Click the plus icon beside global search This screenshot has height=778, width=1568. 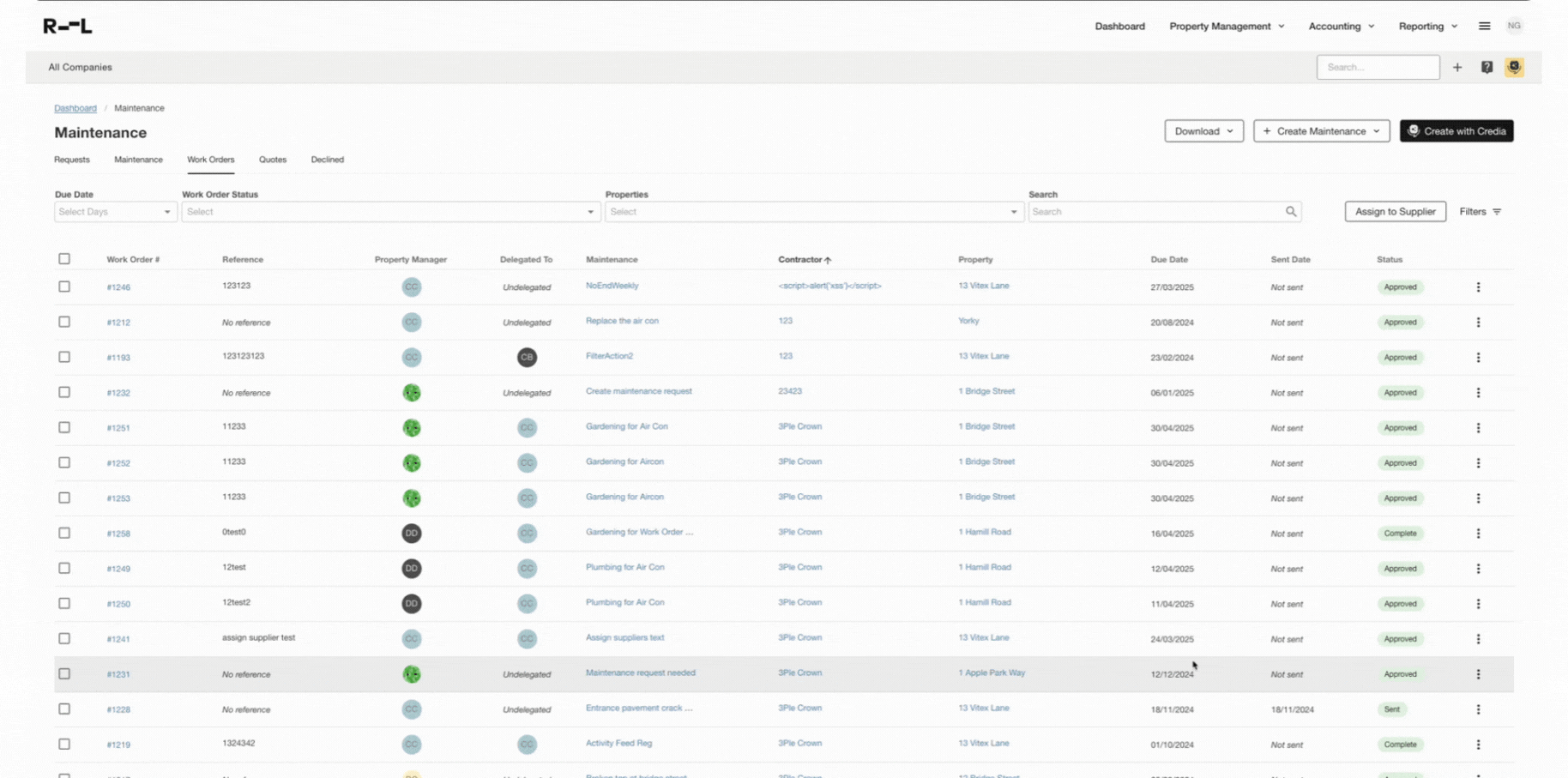[1457, 67]
